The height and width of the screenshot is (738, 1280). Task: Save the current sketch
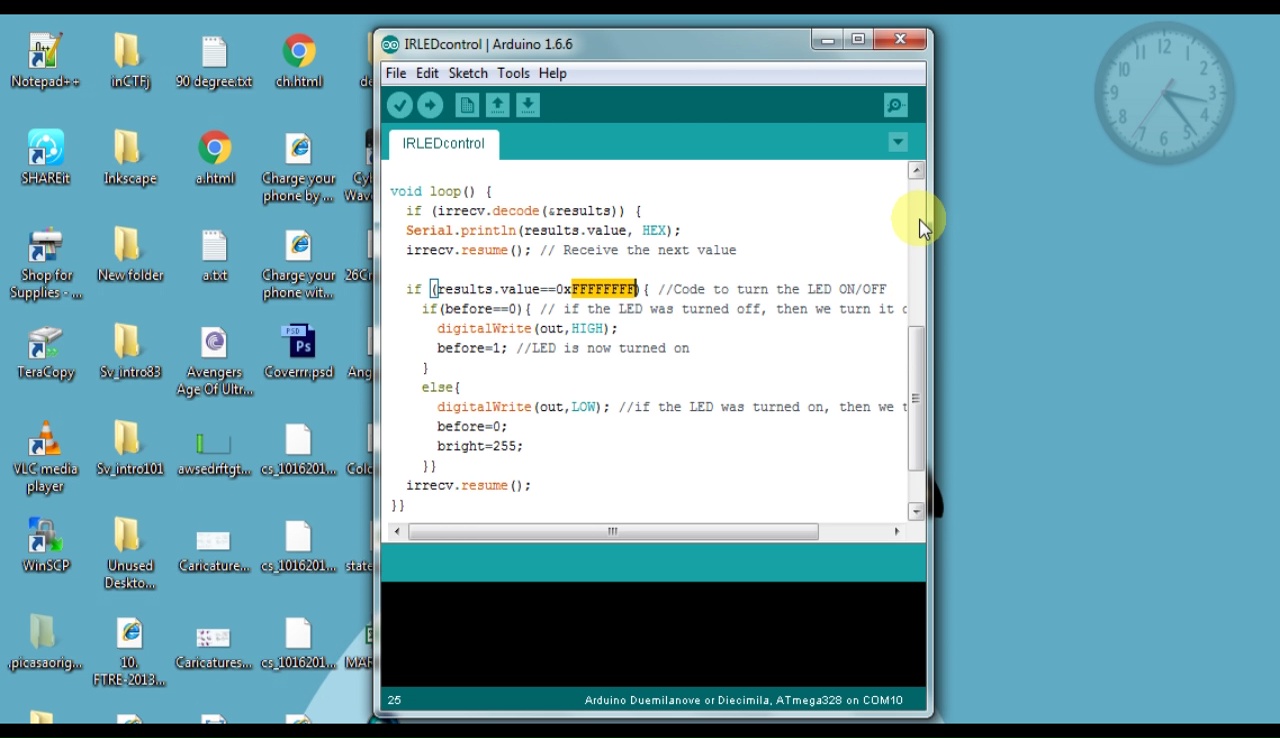pyautogui.click(x=528, y=105)
